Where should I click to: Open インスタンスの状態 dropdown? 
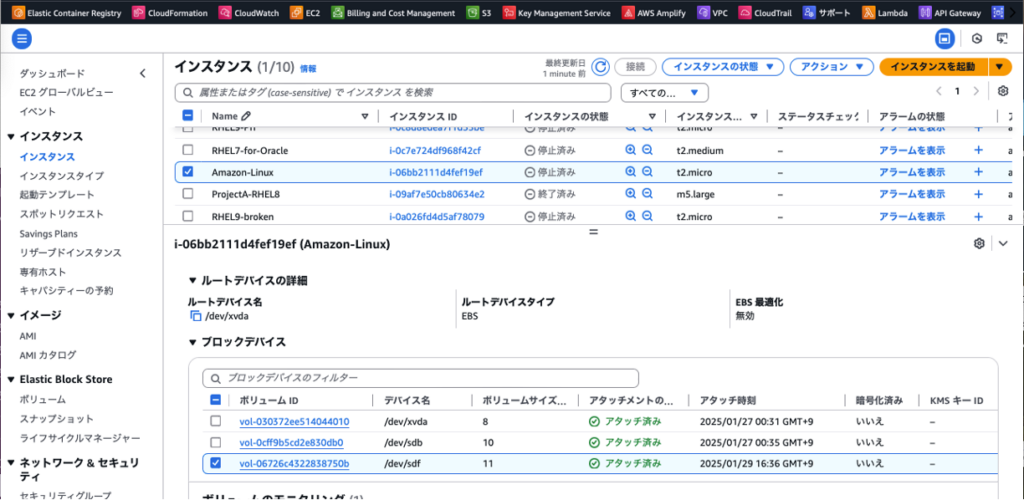[722, 67]
